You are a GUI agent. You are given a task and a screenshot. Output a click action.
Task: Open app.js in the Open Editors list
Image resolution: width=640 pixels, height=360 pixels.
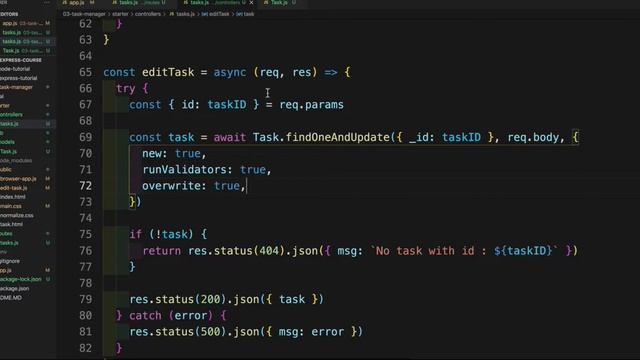pyautogui.click(x=25, y=23)
